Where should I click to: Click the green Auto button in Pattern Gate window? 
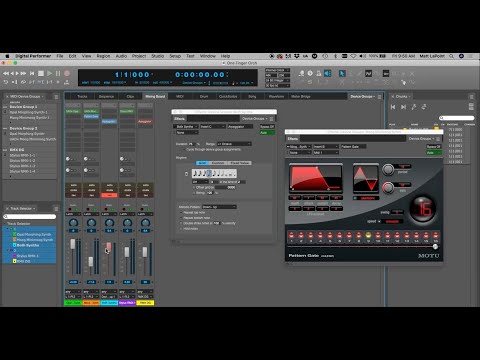(434, 153)
